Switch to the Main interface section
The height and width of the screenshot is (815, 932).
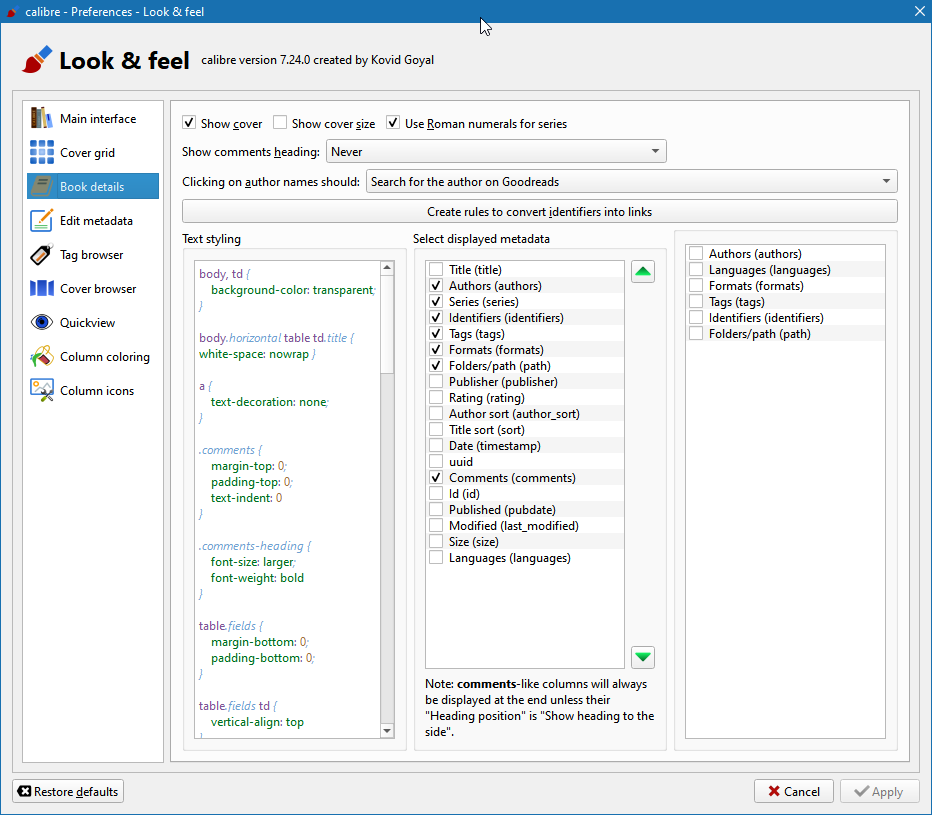tap(93, 118)
